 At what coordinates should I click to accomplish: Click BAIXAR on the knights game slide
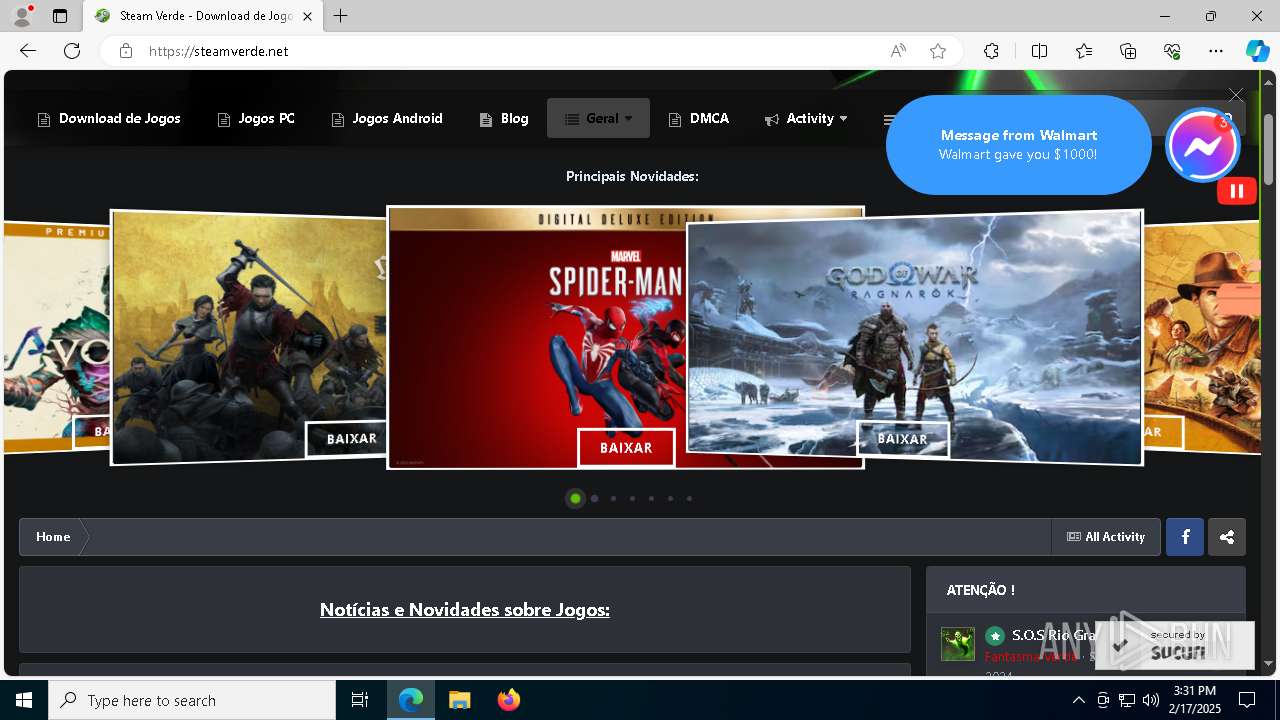pos(346,439)
